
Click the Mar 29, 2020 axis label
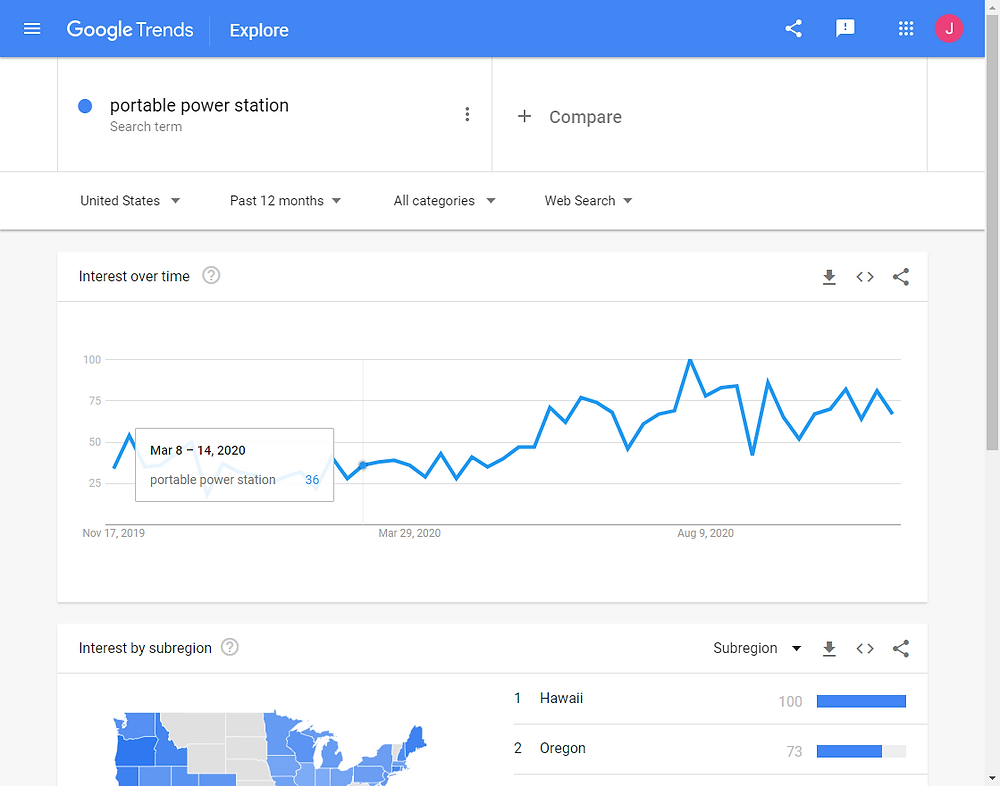pyautogui.click(x=409, y=533)
